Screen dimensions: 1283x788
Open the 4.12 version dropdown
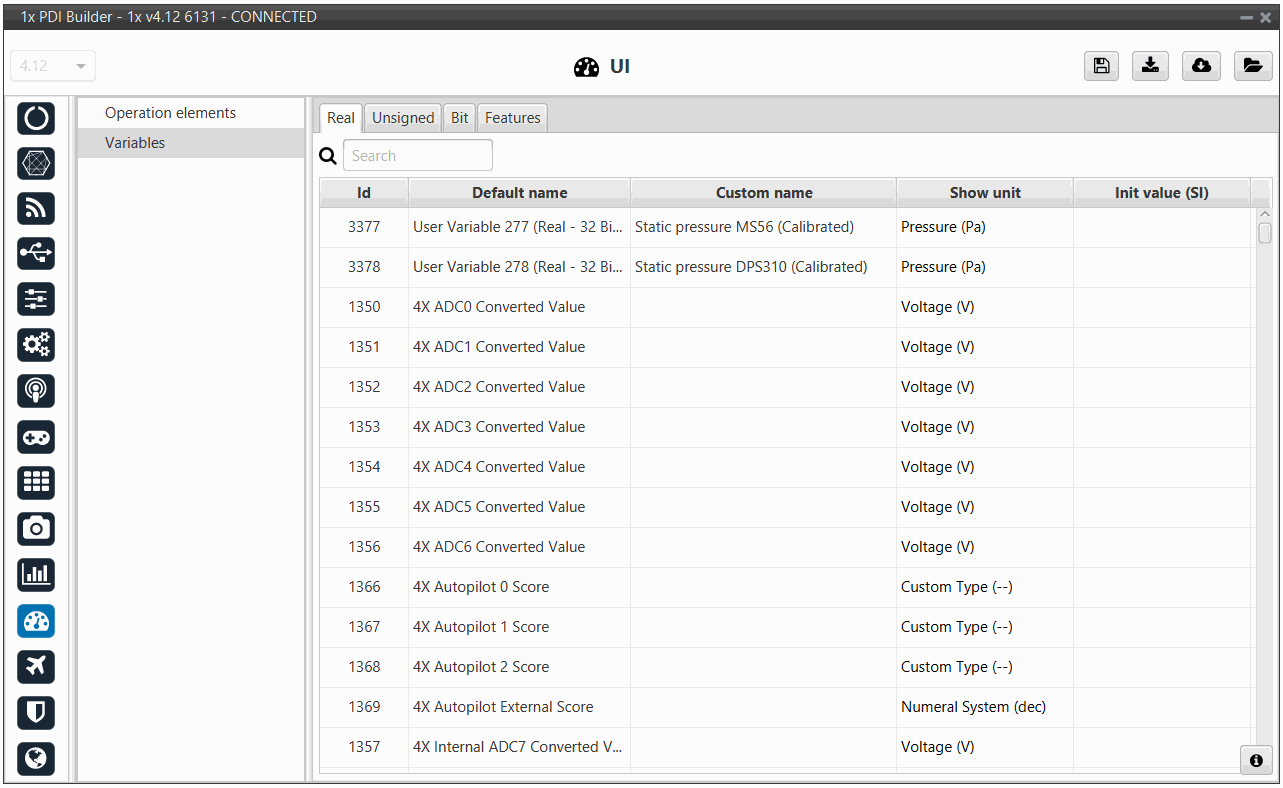[x=53, y=66]
